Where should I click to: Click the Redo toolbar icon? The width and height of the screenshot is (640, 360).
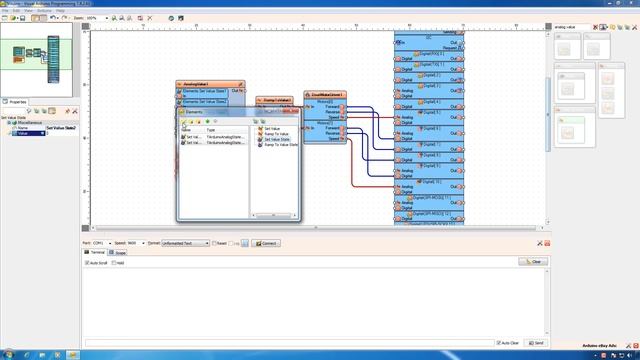pyautogui.click(x=64, y=18)
